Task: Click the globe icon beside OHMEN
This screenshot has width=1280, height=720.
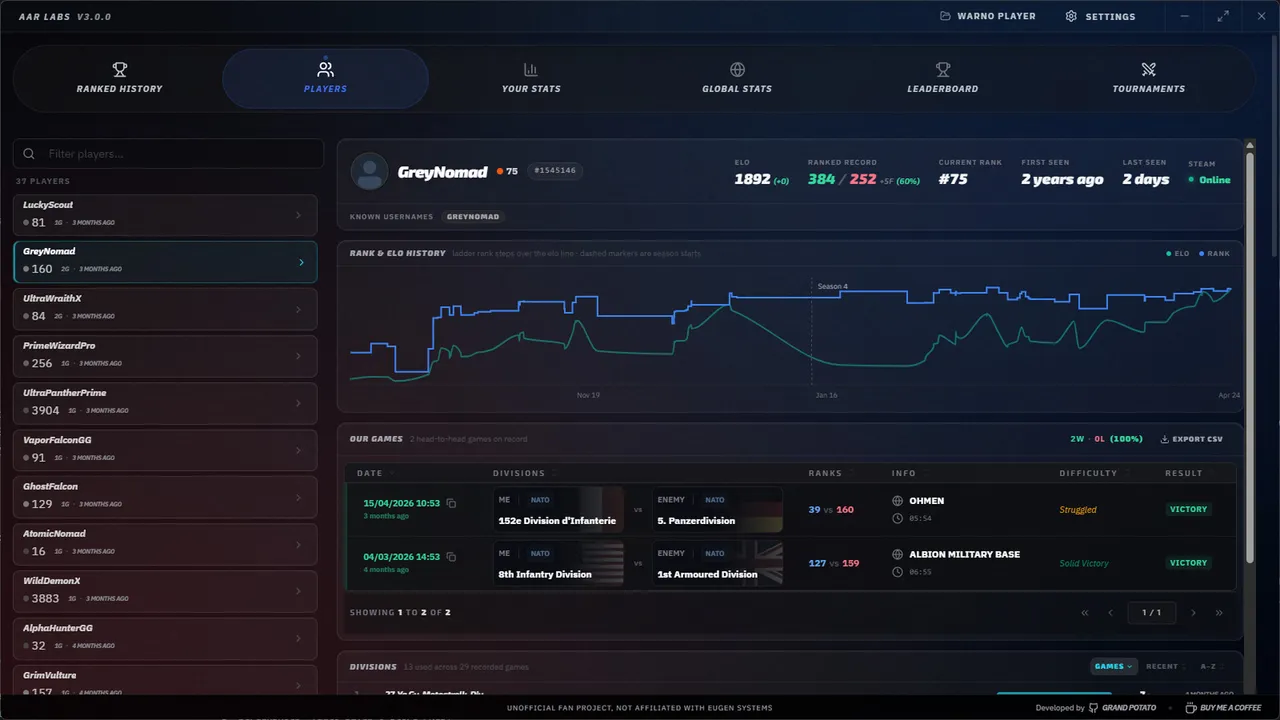Action: click(898, 501)
